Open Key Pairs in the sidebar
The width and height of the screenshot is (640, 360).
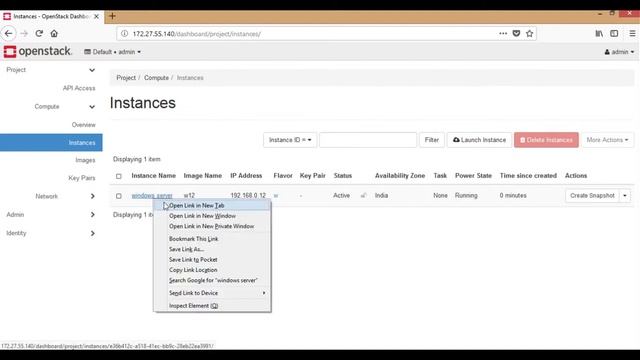click(x=82, y=178)
